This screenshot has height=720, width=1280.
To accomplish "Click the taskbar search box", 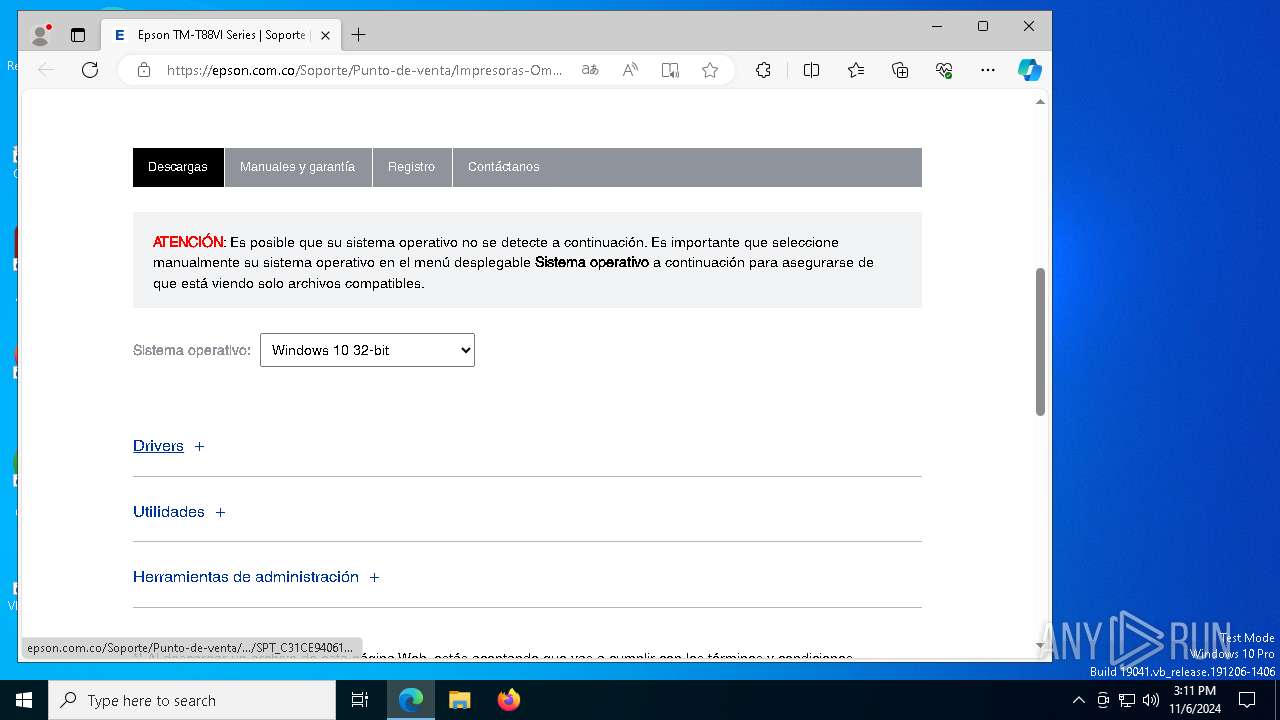I will tap(192, 700).
